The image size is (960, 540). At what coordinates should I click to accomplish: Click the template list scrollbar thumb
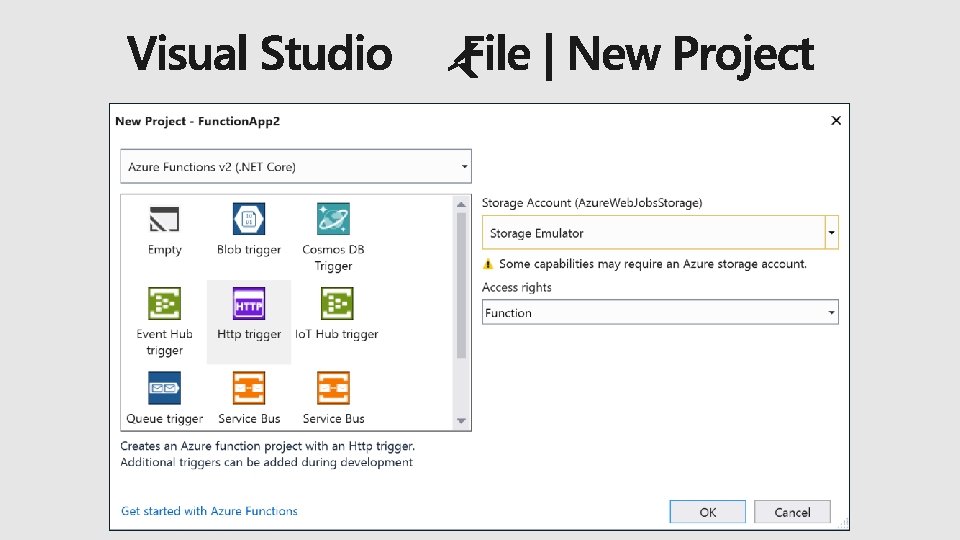(x=461, y=285)
